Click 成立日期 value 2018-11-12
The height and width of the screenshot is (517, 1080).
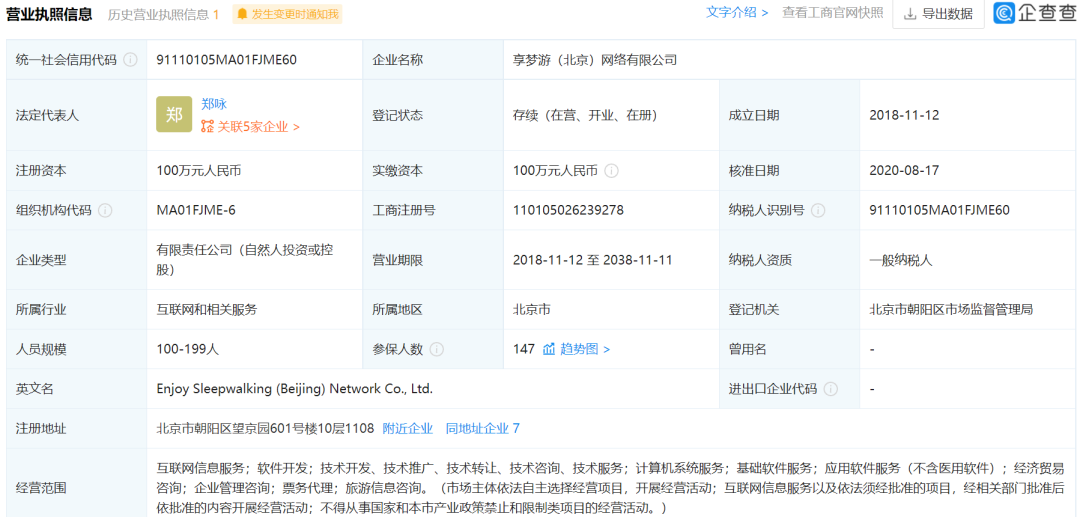pyautogui.click(x=904, y=115)
